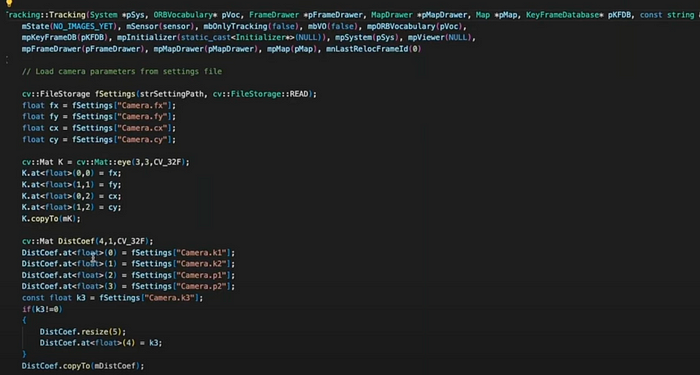Click the cv::FileStorage fSettings declaration line
The image size is (700, 375).
[169, 94]
